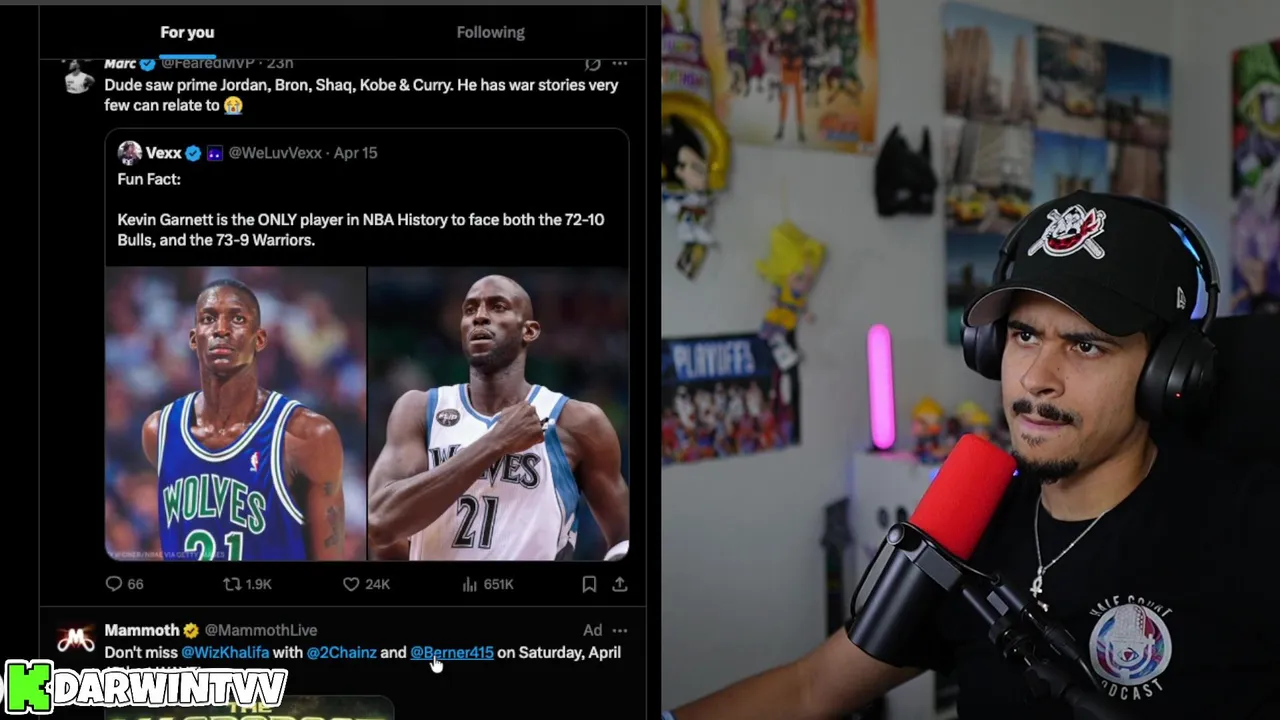Viewport: 1280px width, 720px height.
Task: Click the @MammothLive handle
Action: click(261, 630)
